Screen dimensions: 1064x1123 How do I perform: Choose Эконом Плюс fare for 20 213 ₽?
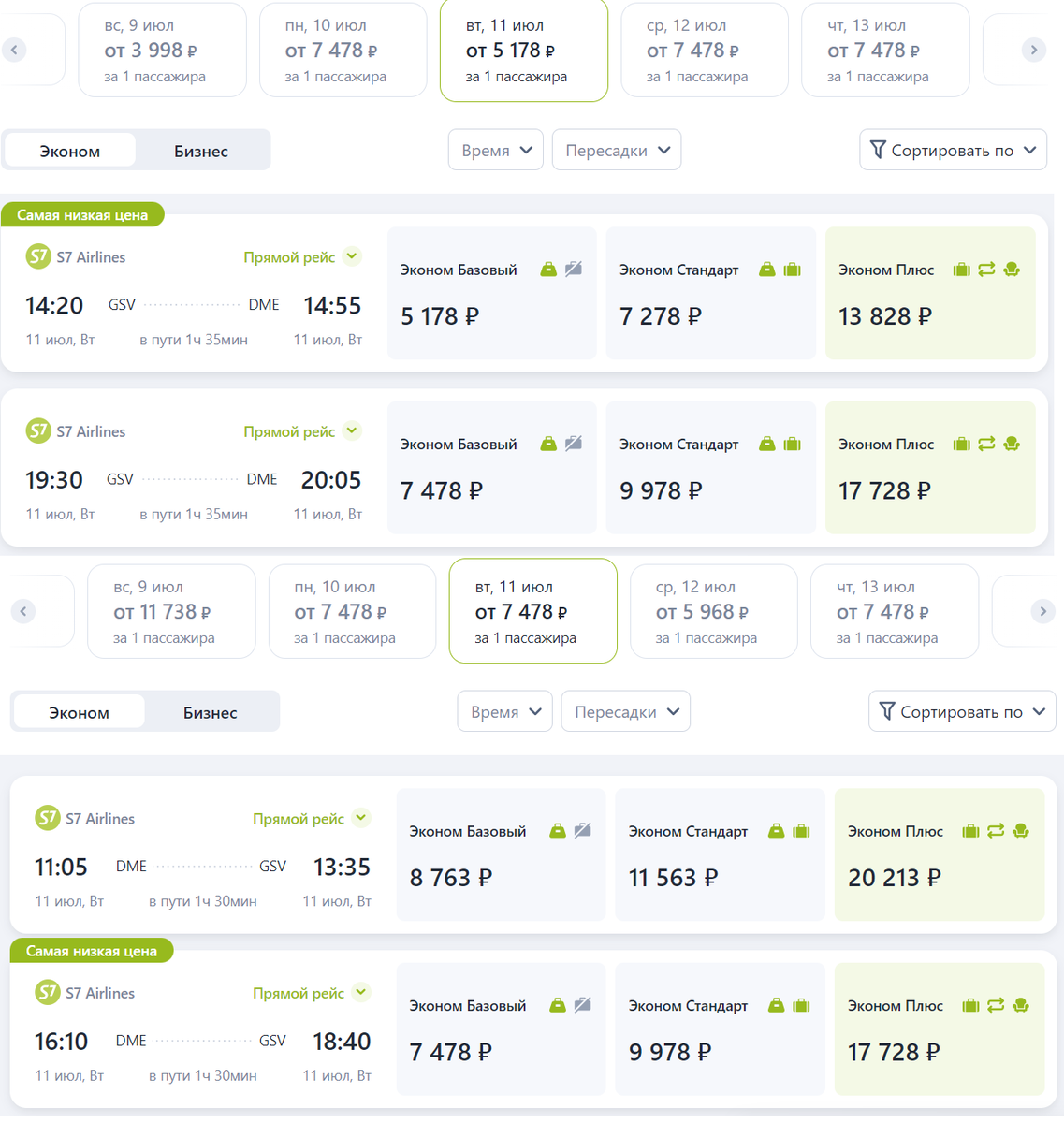tap(939, 854)
